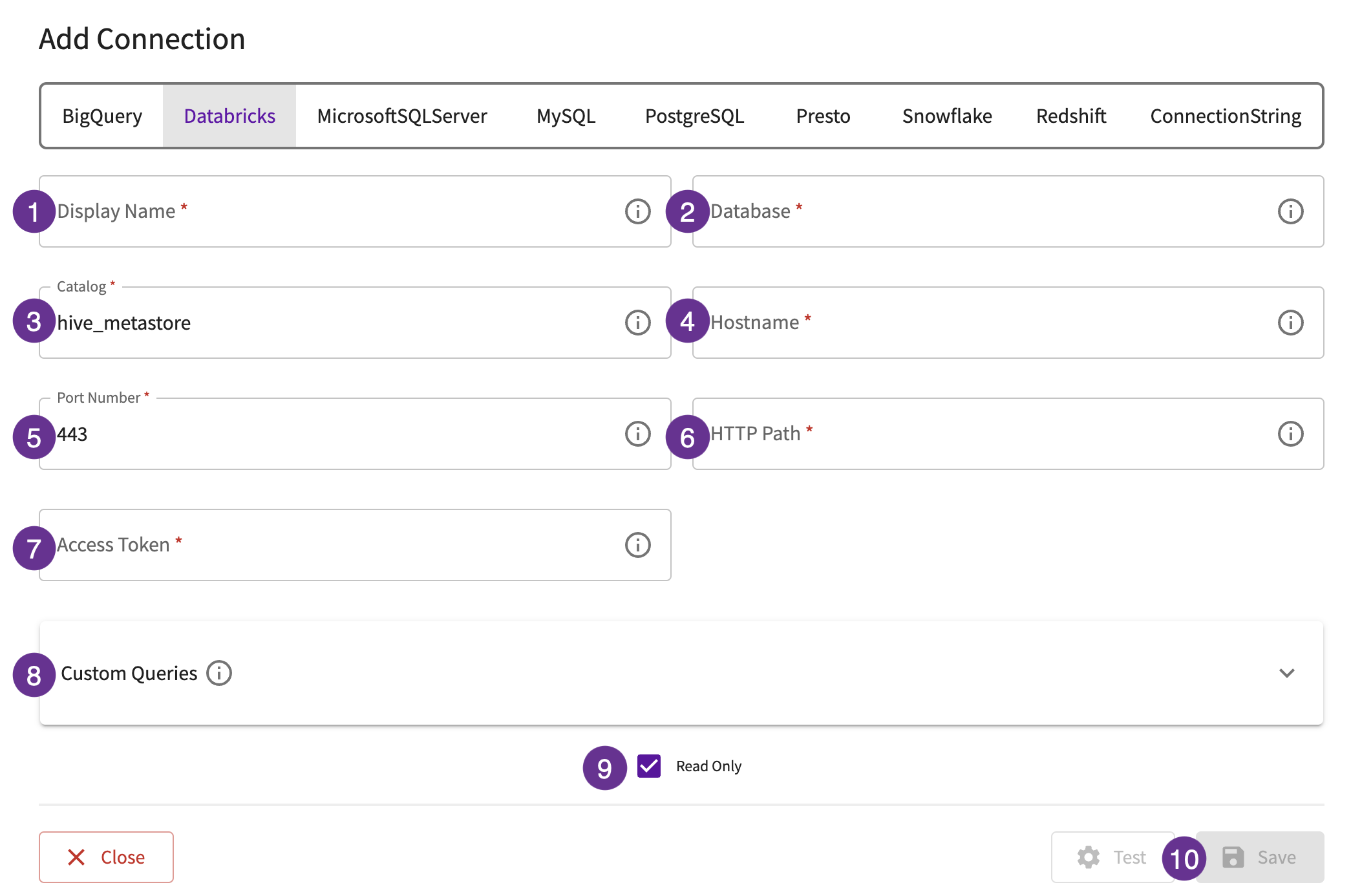Click the Test button

(1113, 856)
